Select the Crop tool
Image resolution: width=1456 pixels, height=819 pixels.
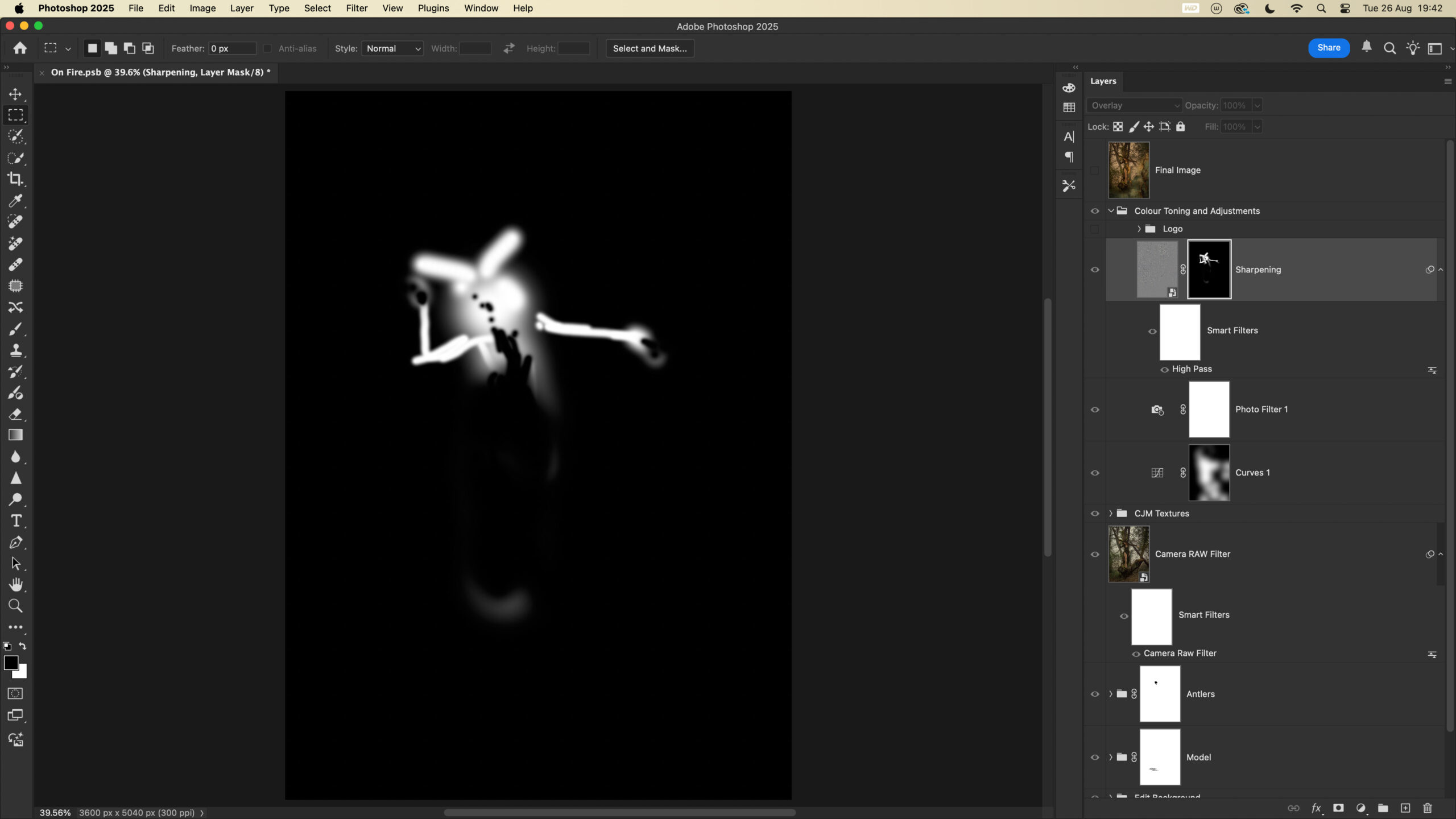(15, 179)
